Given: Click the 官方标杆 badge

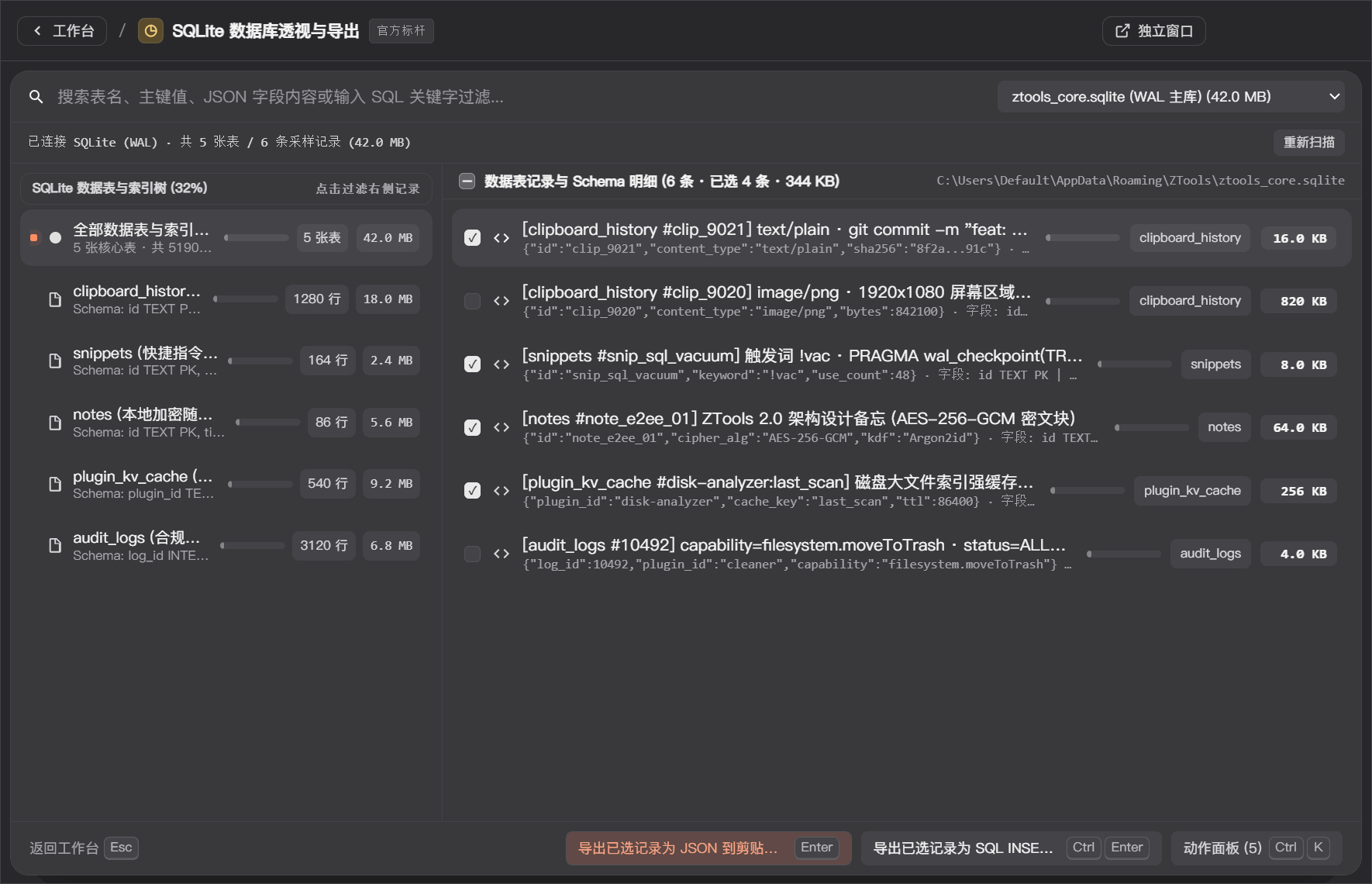Looking at the screenshot, I should (401, 31).
